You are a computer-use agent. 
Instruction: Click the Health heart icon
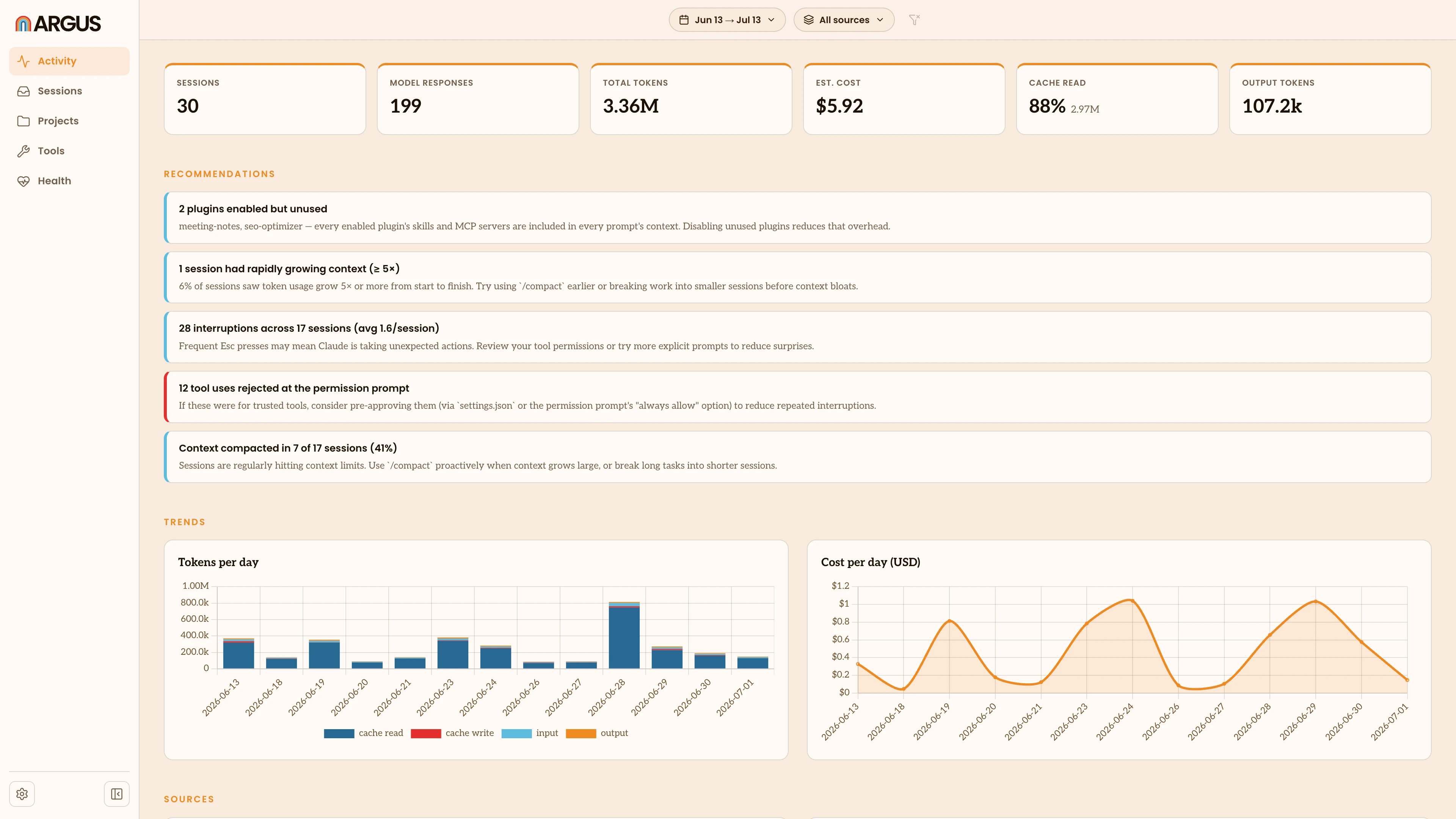[x=23, y=181]
